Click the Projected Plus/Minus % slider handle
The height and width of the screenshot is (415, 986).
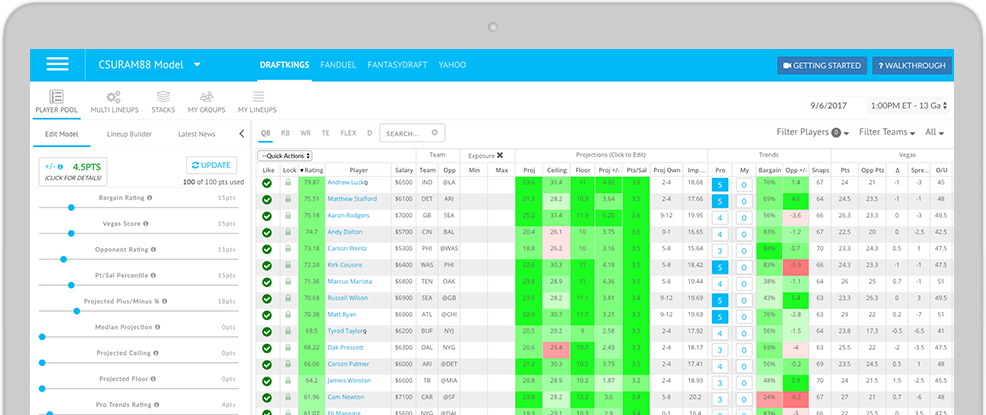[x=77, y=311]
